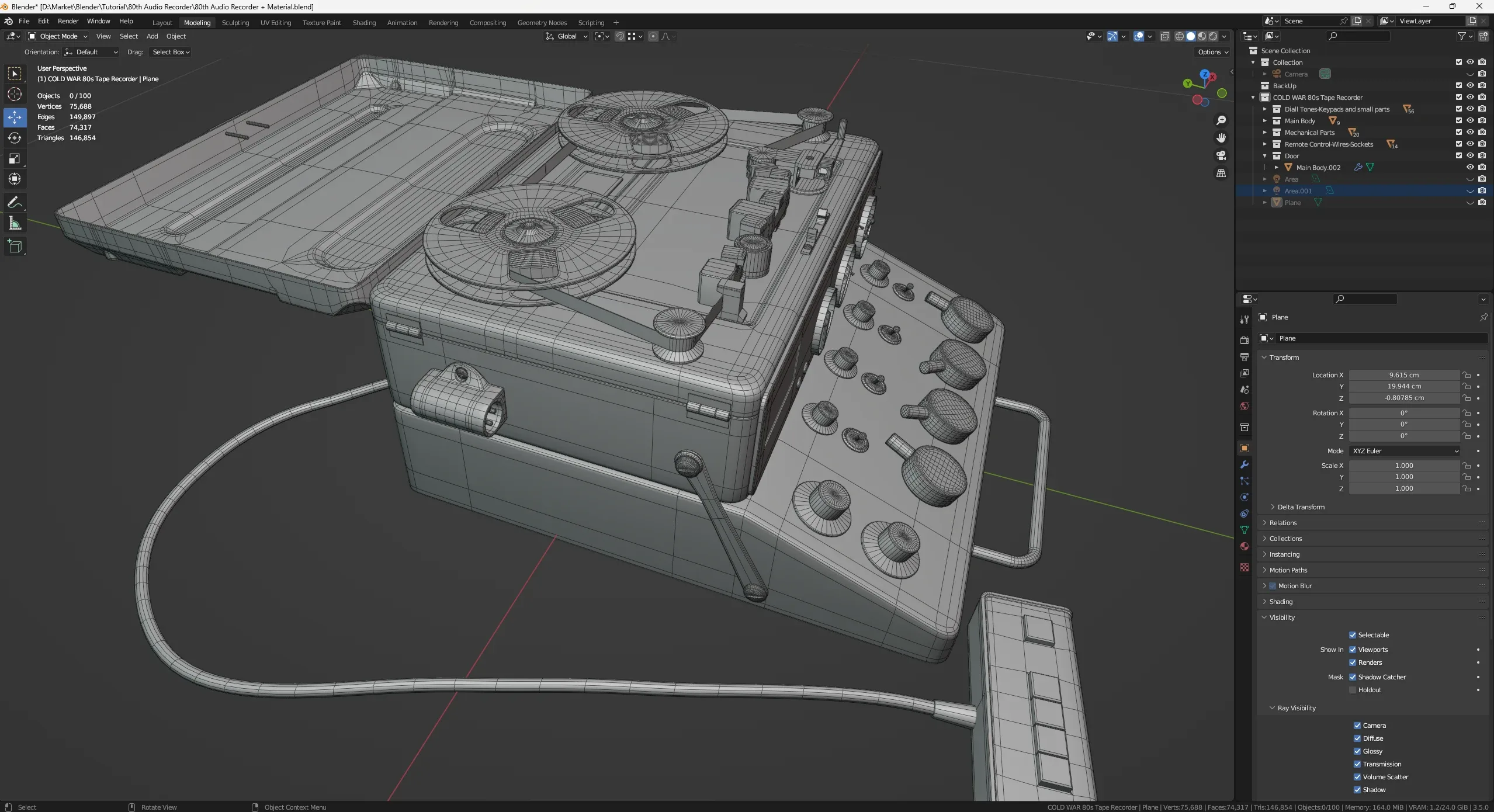Open the Material properties tab

click(1245, 546)
